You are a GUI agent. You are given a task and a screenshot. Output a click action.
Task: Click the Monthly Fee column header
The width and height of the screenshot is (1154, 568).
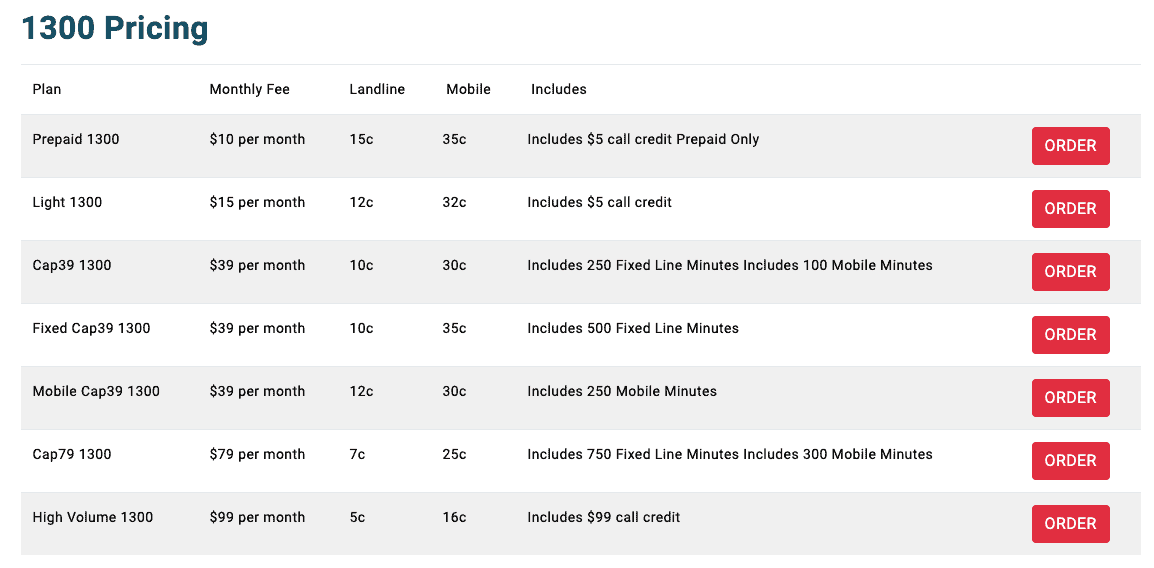click(249, 89)
